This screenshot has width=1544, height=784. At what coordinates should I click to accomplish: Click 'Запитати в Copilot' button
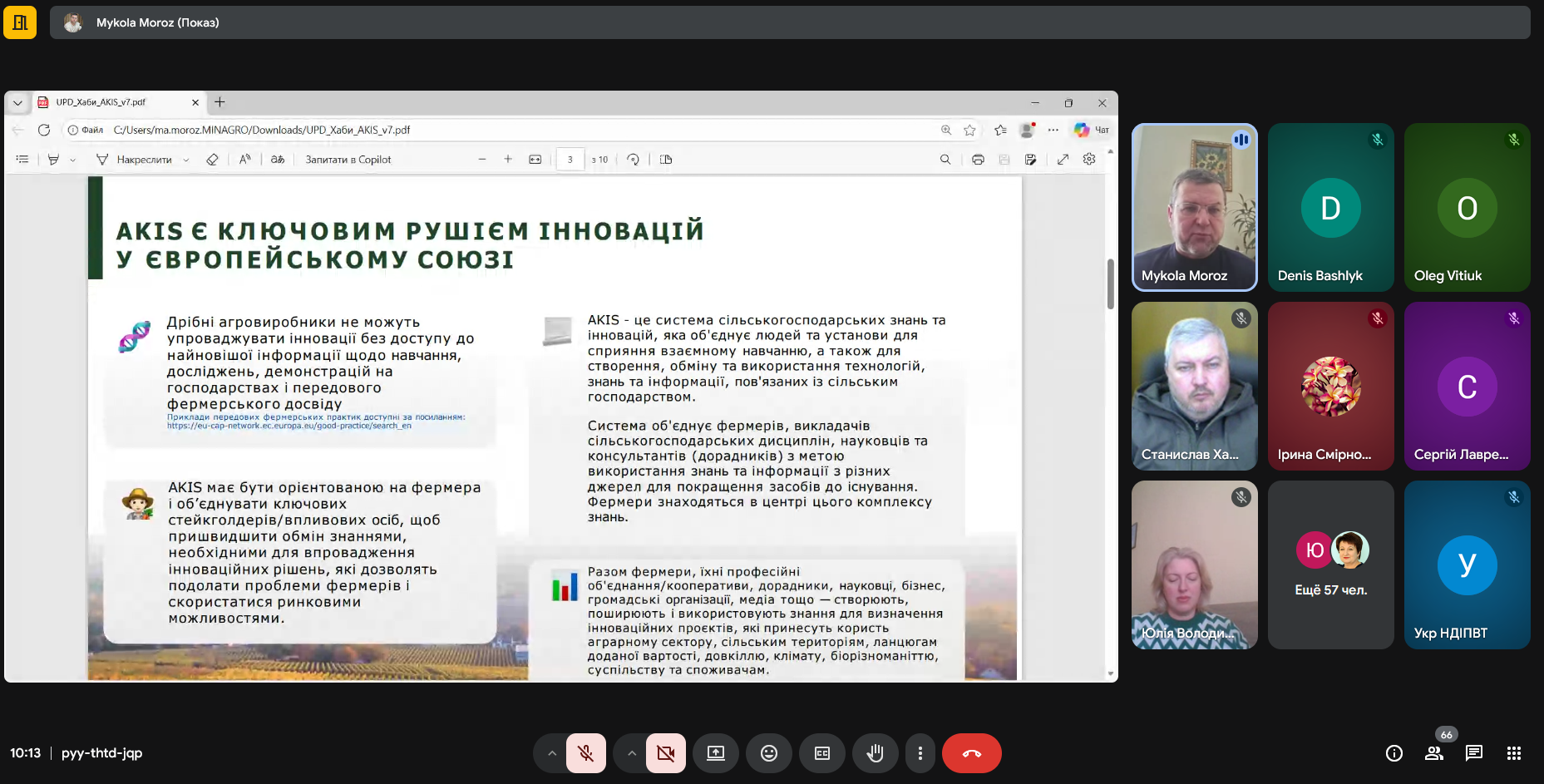coord(348,160)
